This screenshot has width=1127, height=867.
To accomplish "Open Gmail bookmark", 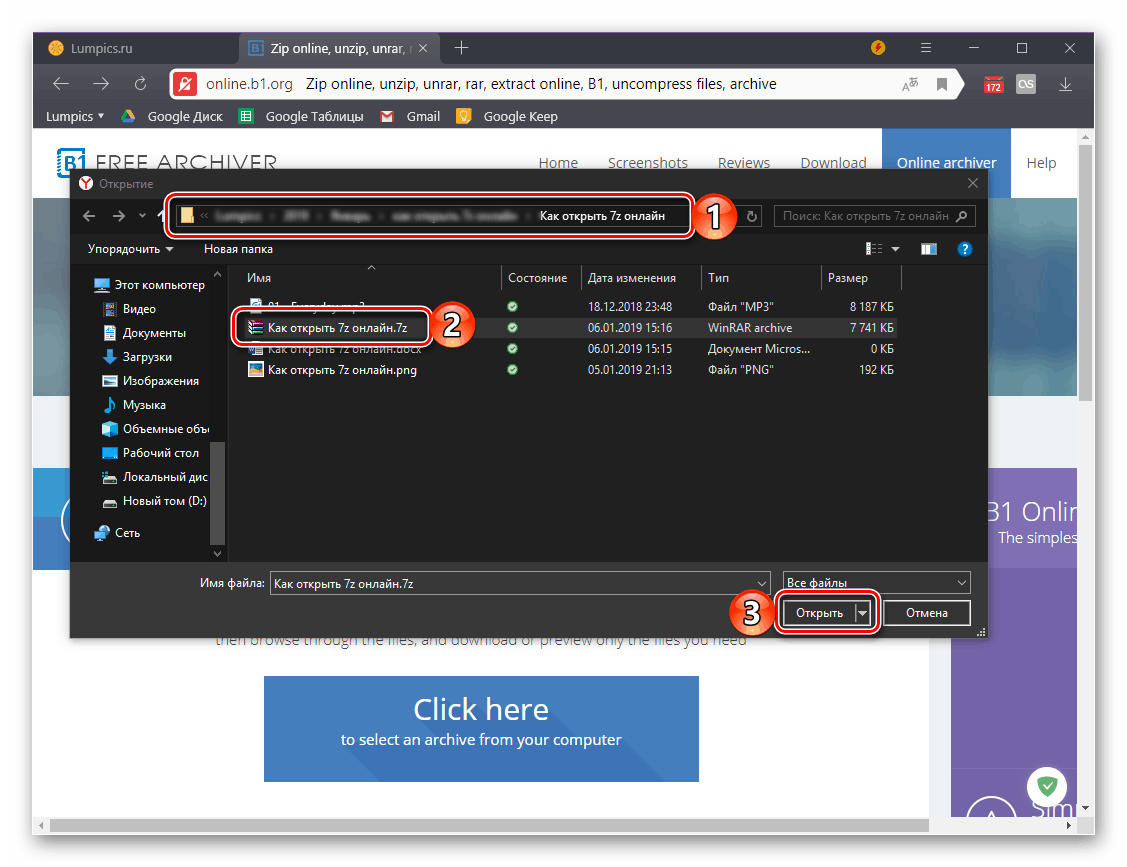I will click(410, 116).
